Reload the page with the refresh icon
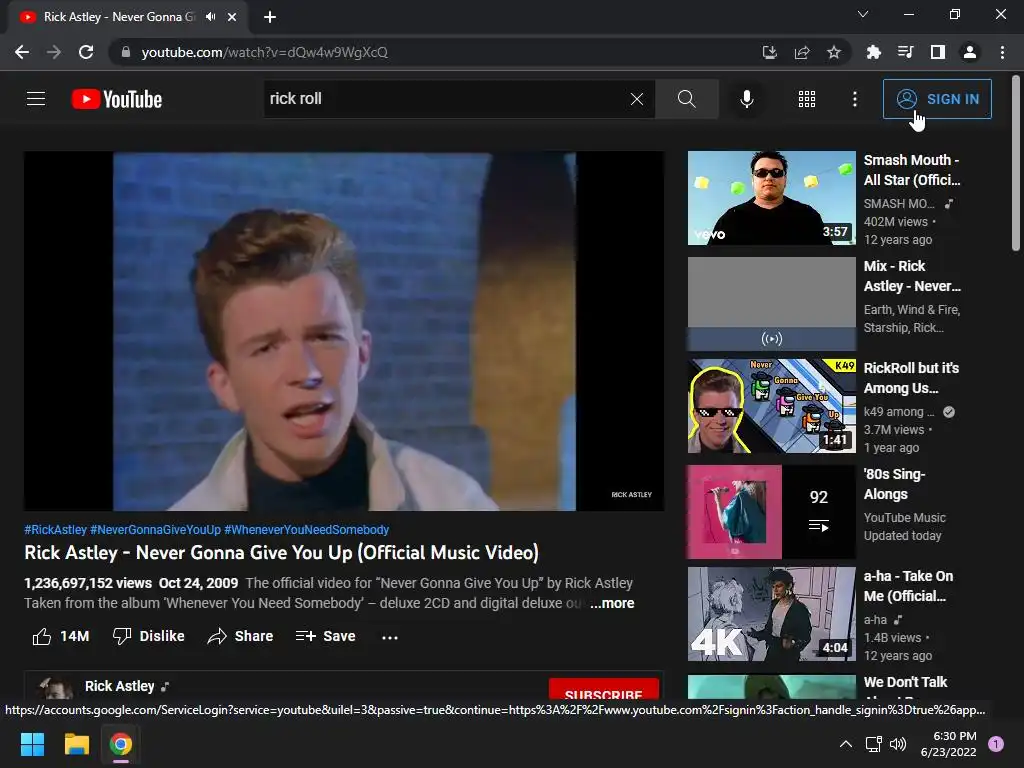 (86, 52)
